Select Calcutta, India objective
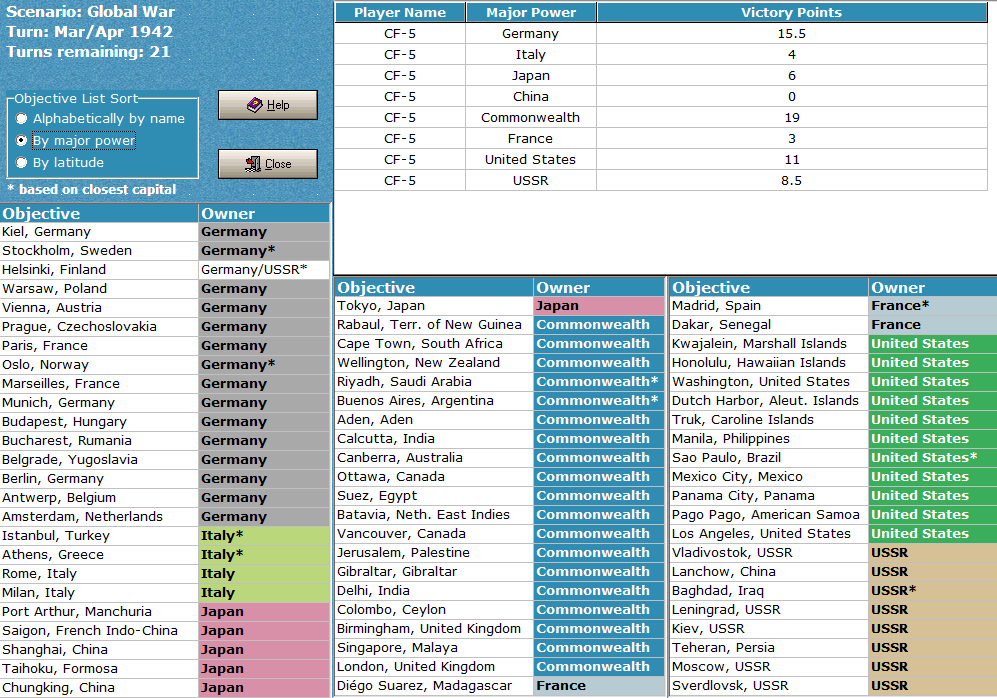Screen dimensions: 997x698 pos(434,439)
